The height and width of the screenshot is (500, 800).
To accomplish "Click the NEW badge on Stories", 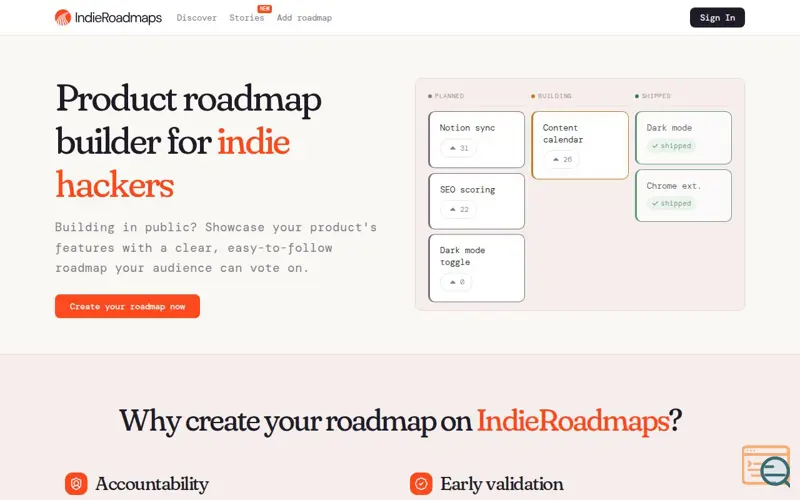I will click(x=264, y=9).
